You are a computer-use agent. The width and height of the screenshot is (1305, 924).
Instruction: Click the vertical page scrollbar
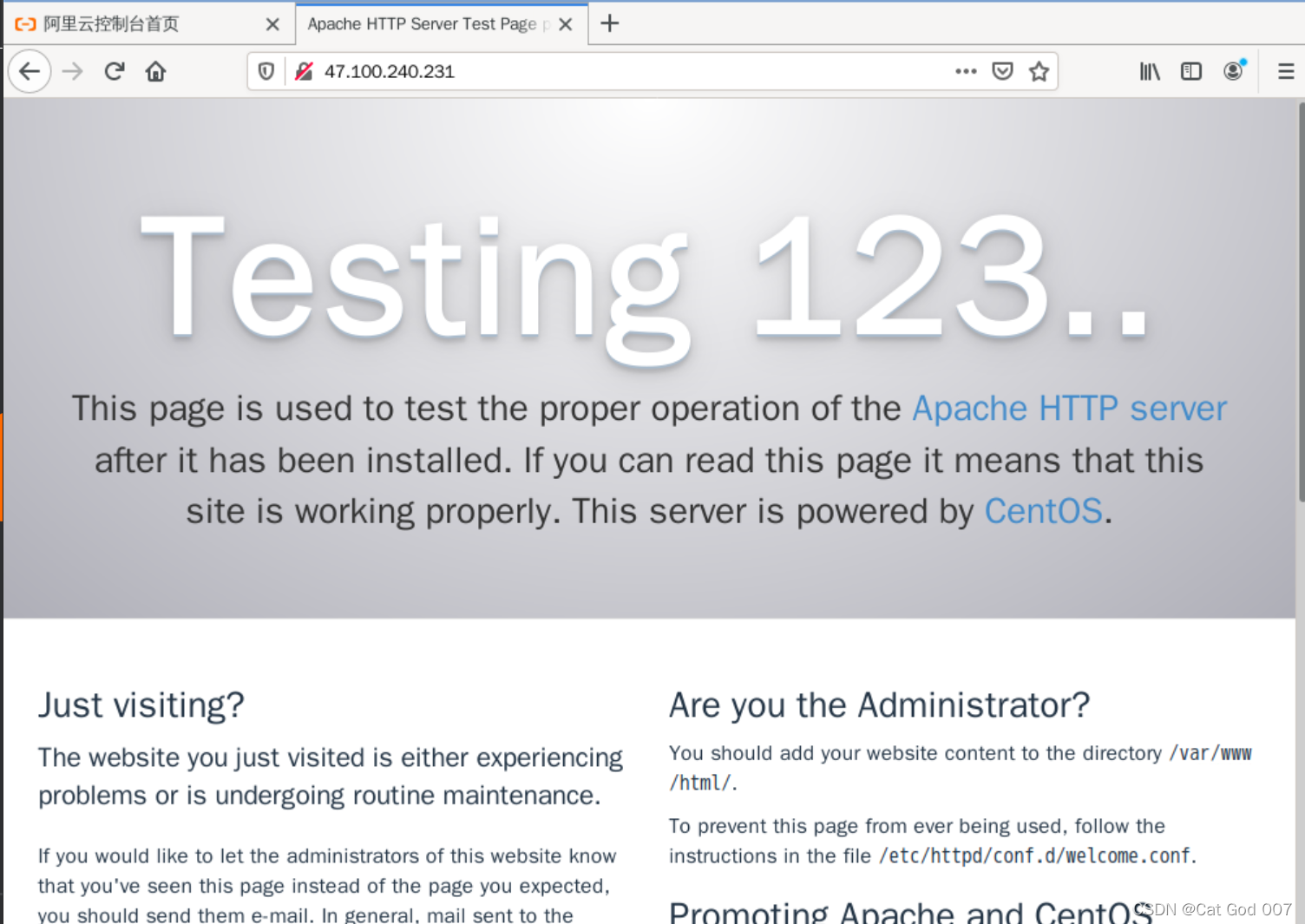click(x=1301, y=302)
